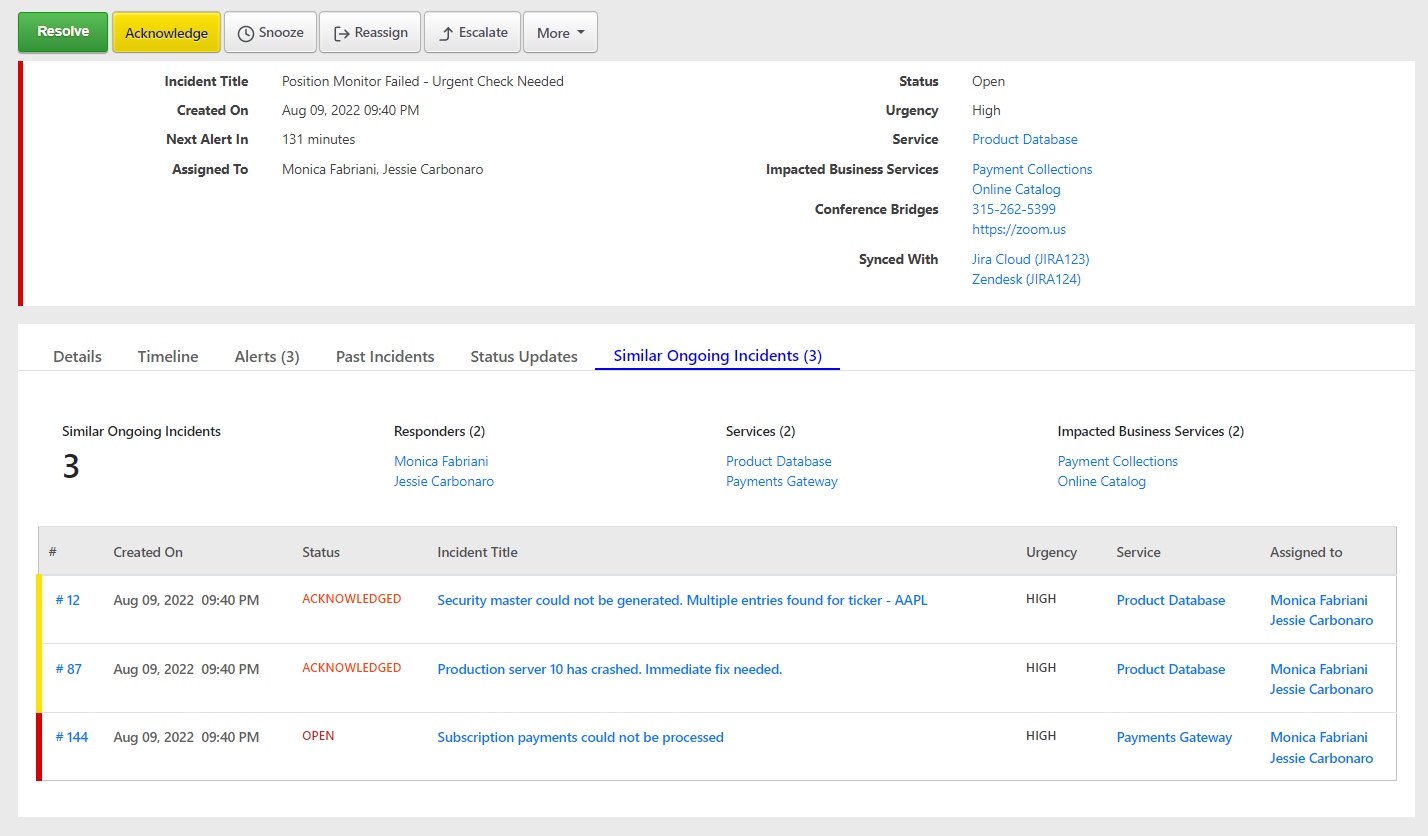Click Jessie Carbonaro under Responders (2)

tap(444, 481)
